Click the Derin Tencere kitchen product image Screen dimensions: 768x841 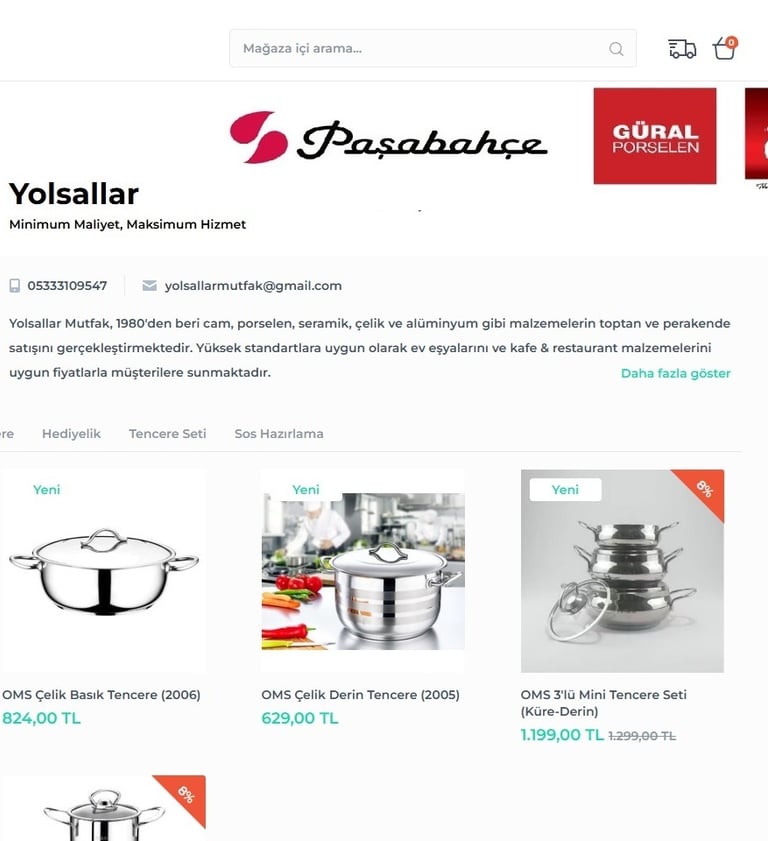click(363, 571)
